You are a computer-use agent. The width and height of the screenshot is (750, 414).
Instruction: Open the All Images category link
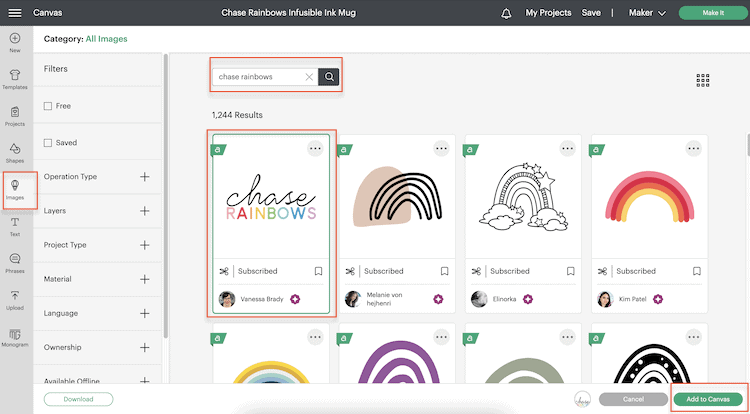pyautogui.click(x=106, y=39)
